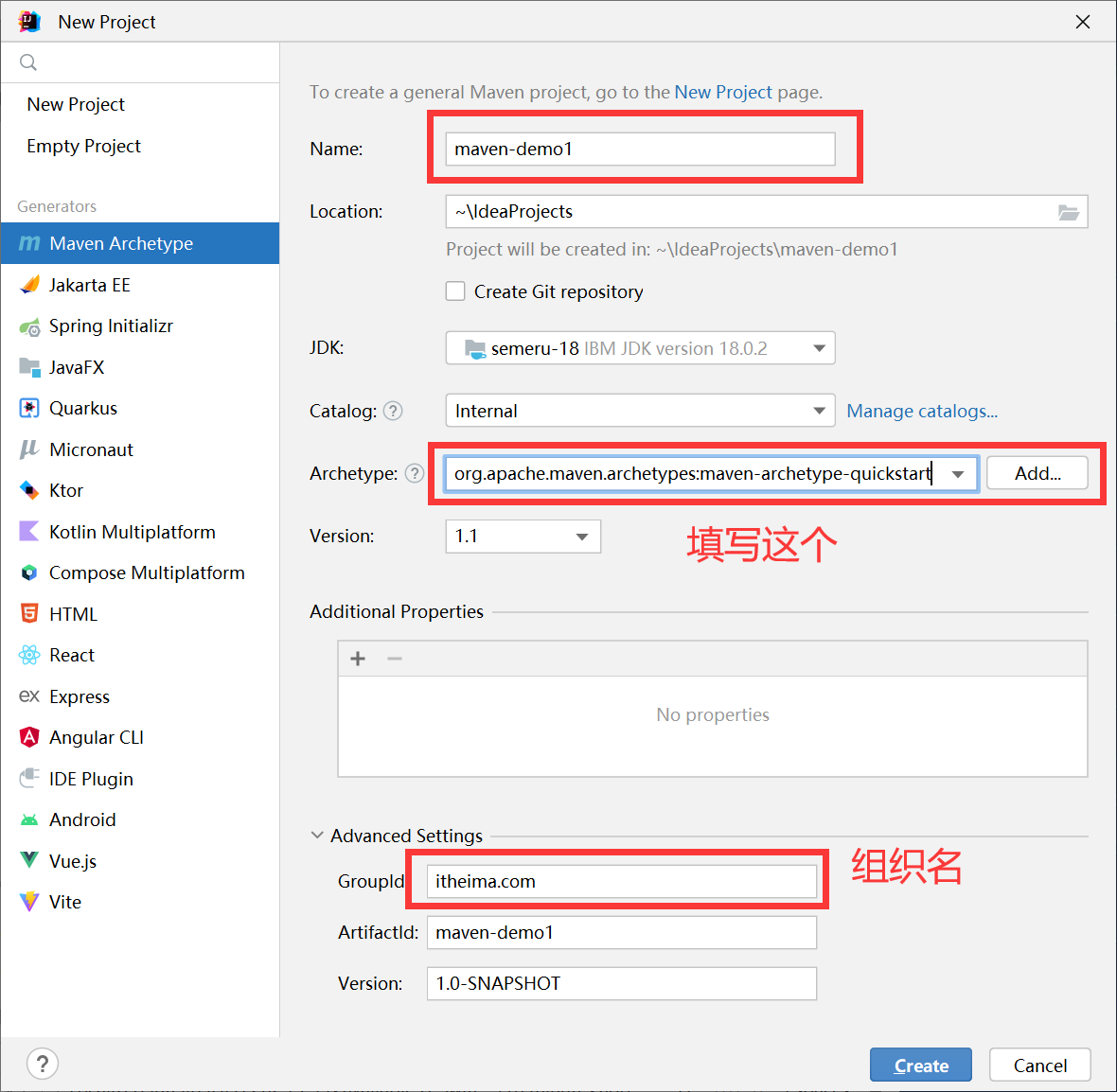
Task: Open the archetype Version 1.1 dropdown
Action: coord(523,537)
